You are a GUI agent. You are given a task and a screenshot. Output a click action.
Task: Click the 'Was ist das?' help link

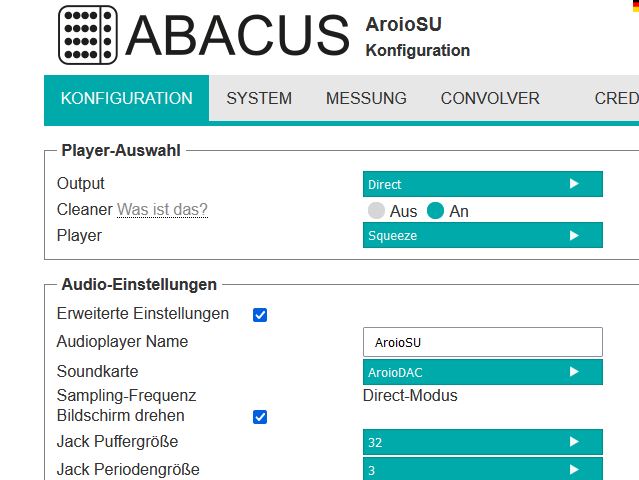162,210
